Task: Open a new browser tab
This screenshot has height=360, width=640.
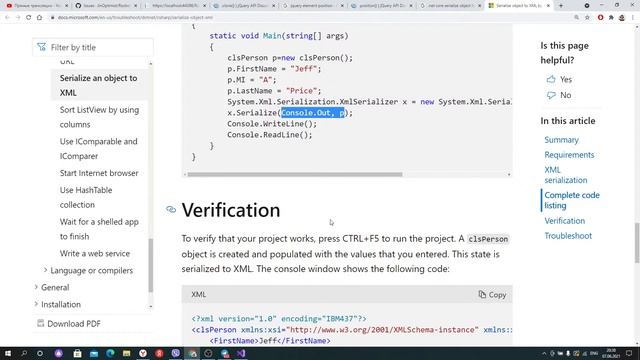Action: pyautogui.click(x=561, y=6)
